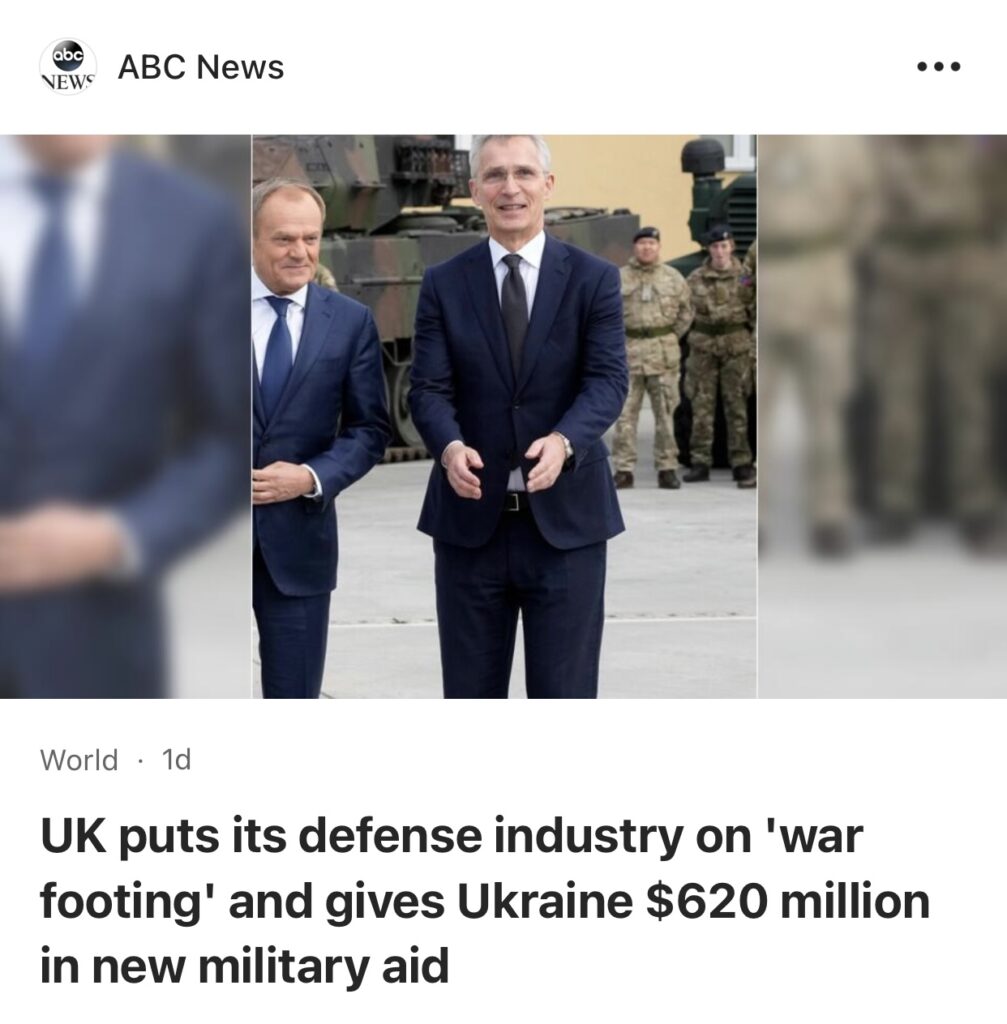Click the word 'Ukraine' in headline
This screenshot has width=1007, height=1024.
point(545,901)
